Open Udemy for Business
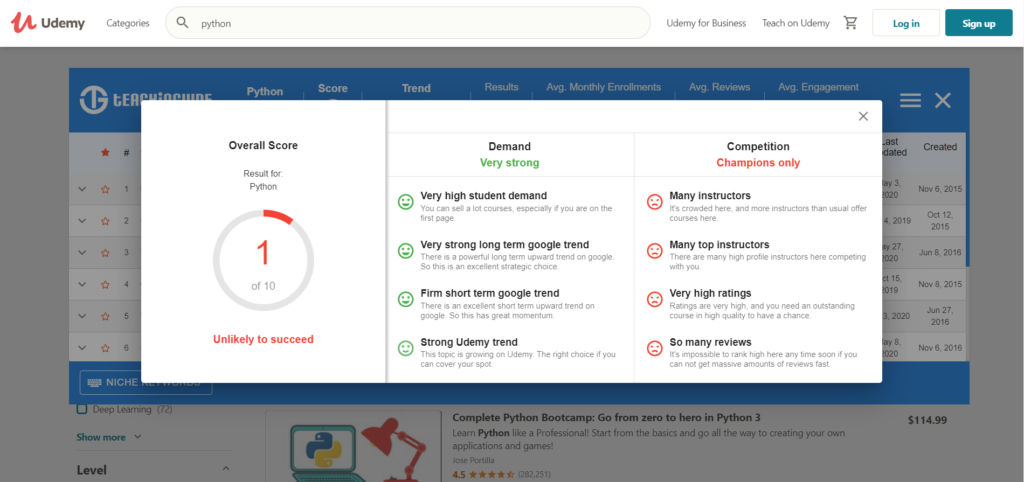The height and width of the screenshot is (482, 1024). (x=706, y=23)
